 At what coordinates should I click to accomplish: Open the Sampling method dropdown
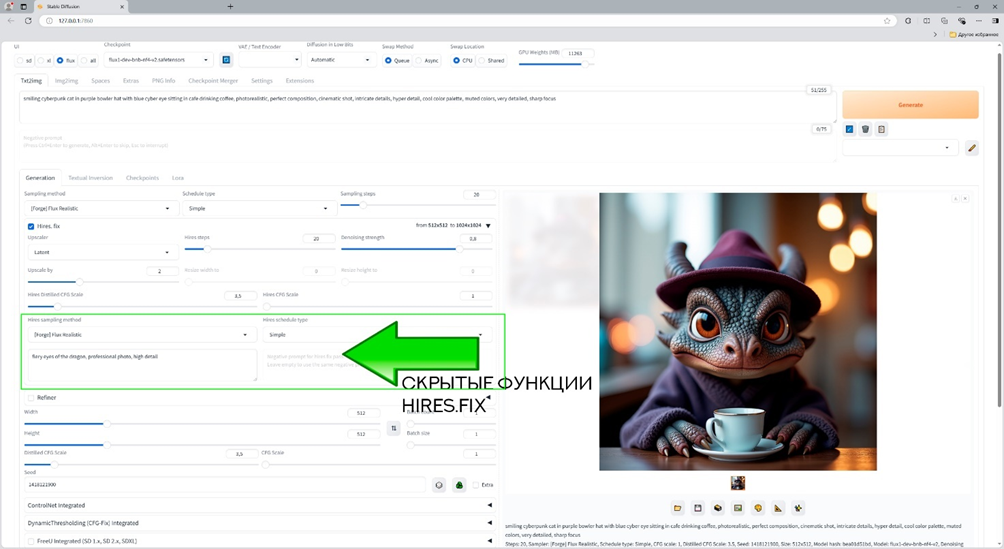[101, 208]
